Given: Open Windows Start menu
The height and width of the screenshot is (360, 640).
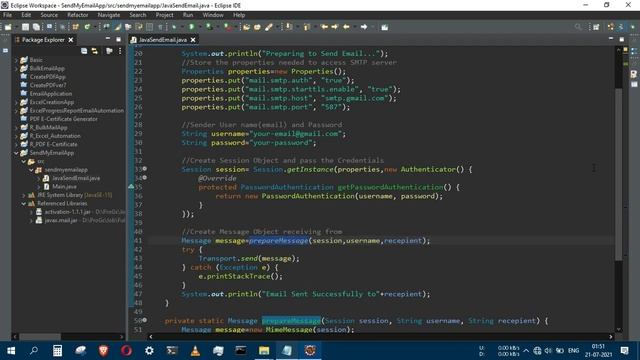Looking at the screenshot, I should coord(11,351).
